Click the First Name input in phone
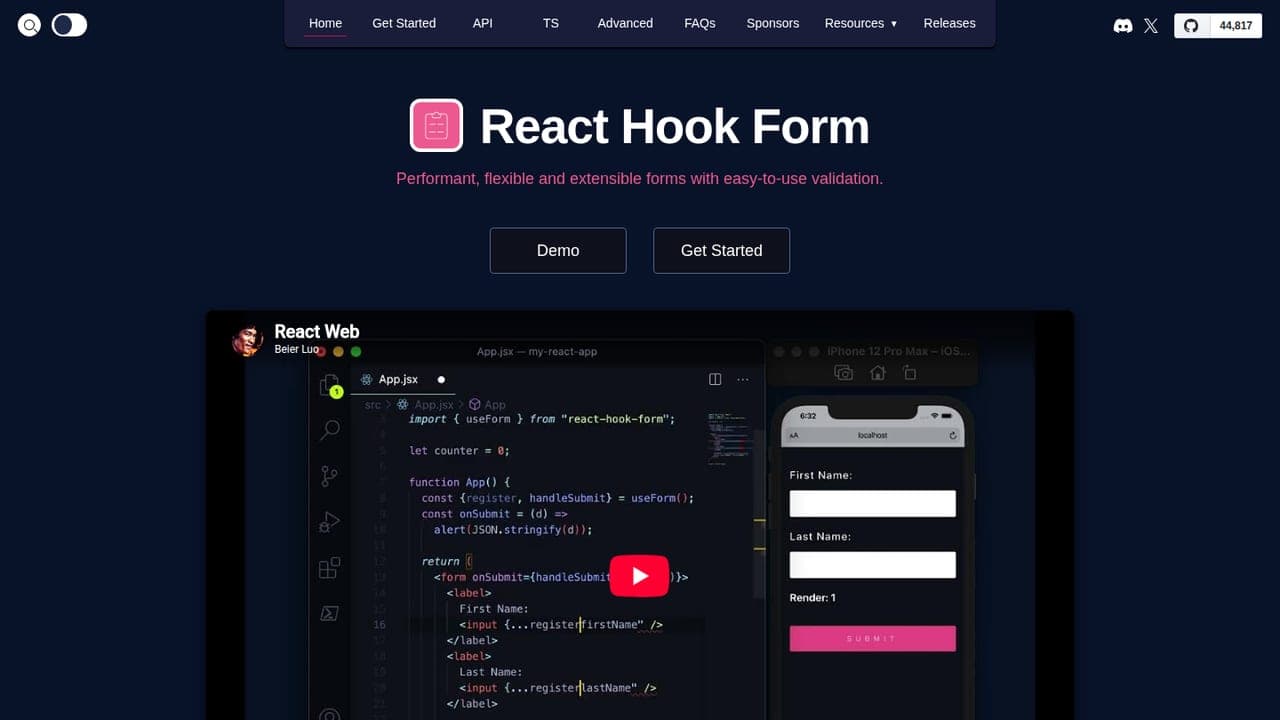 (x=873, y=503)
